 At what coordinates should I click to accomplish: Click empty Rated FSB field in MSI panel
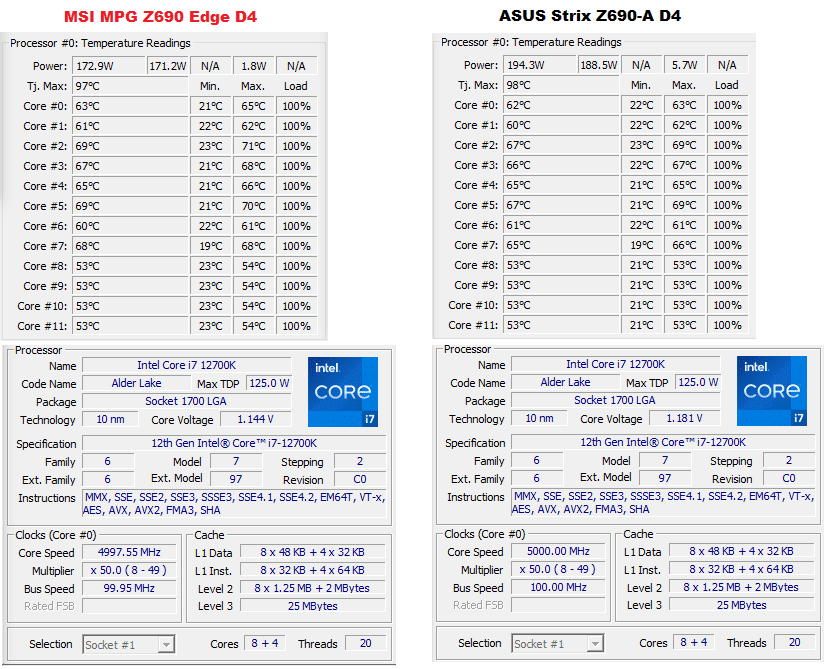[x=129, y=606]
